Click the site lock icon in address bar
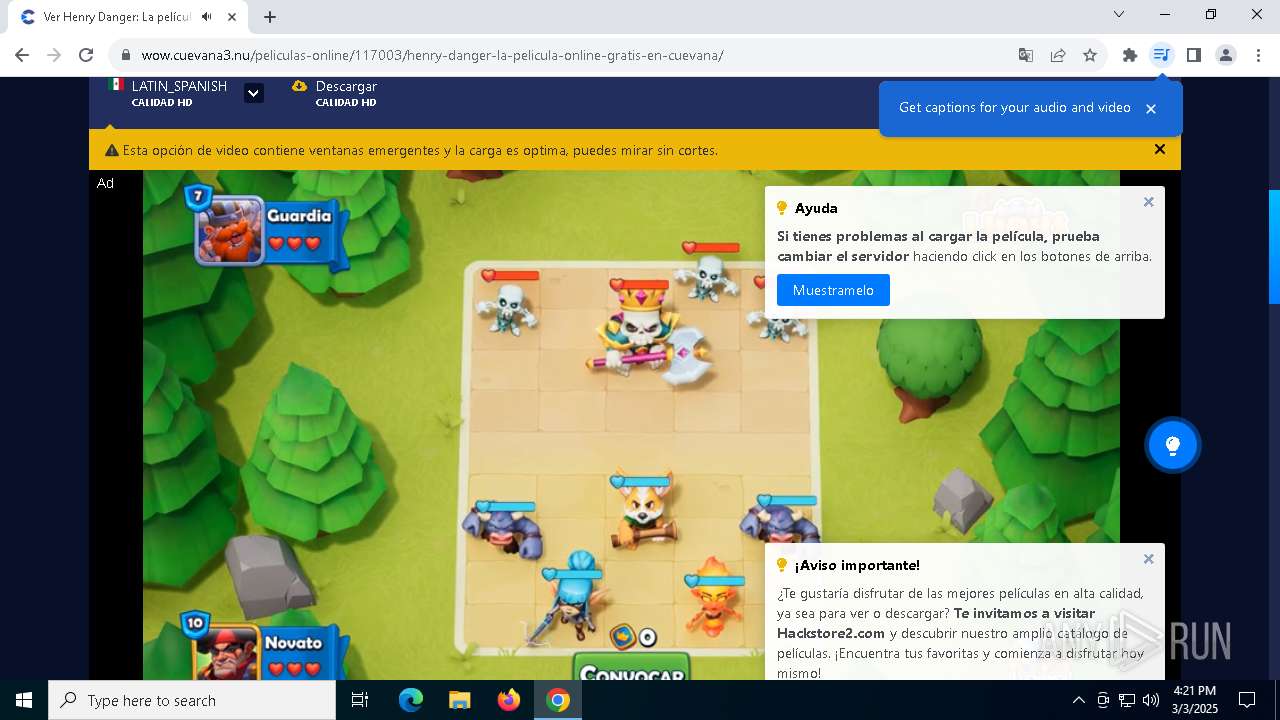The image size is (1280, 720). [x=125, y=55]
